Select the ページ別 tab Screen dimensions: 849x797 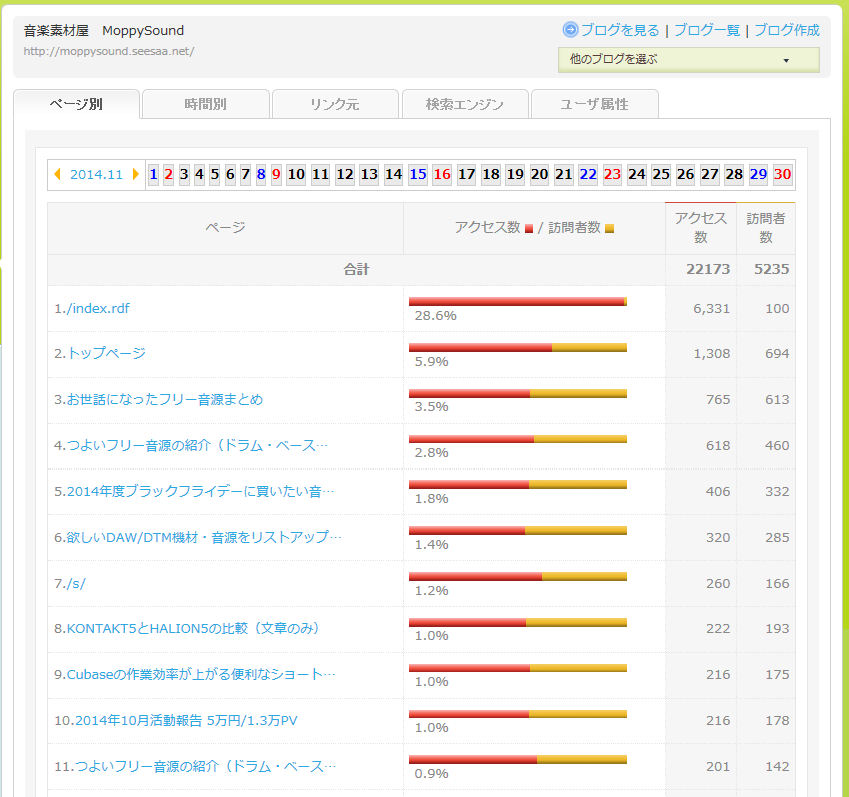[76, 104]
